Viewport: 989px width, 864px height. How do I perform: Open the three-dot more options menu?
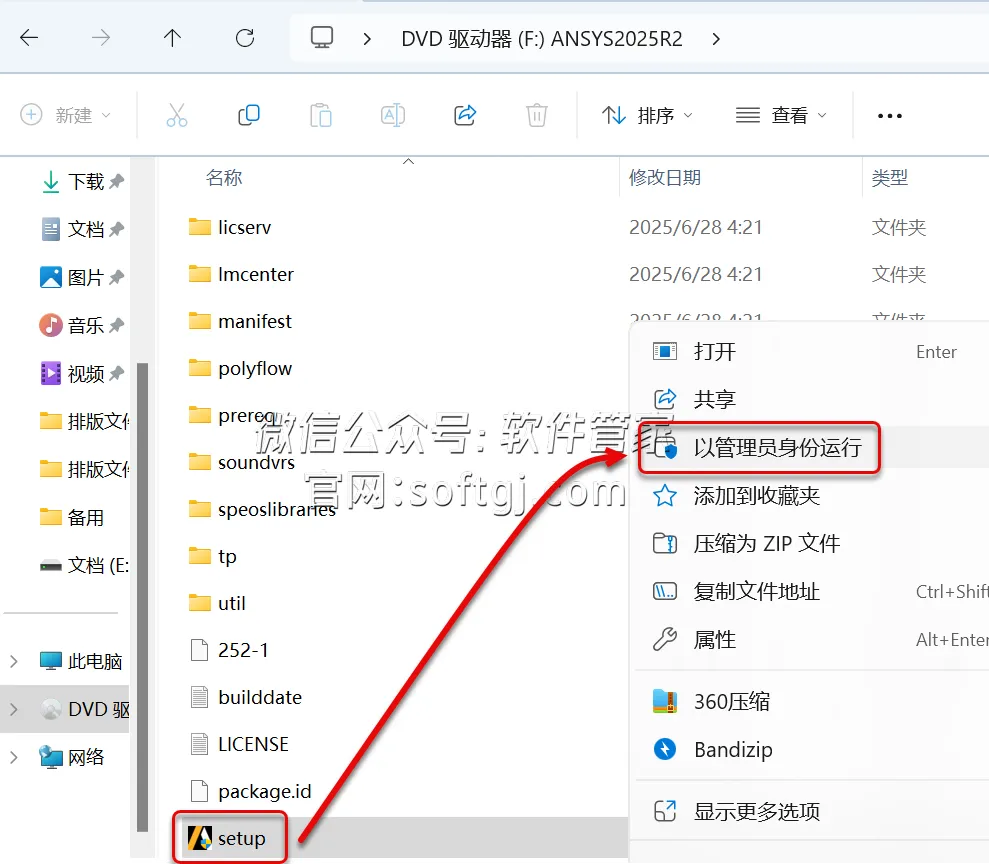click(890, 116)
